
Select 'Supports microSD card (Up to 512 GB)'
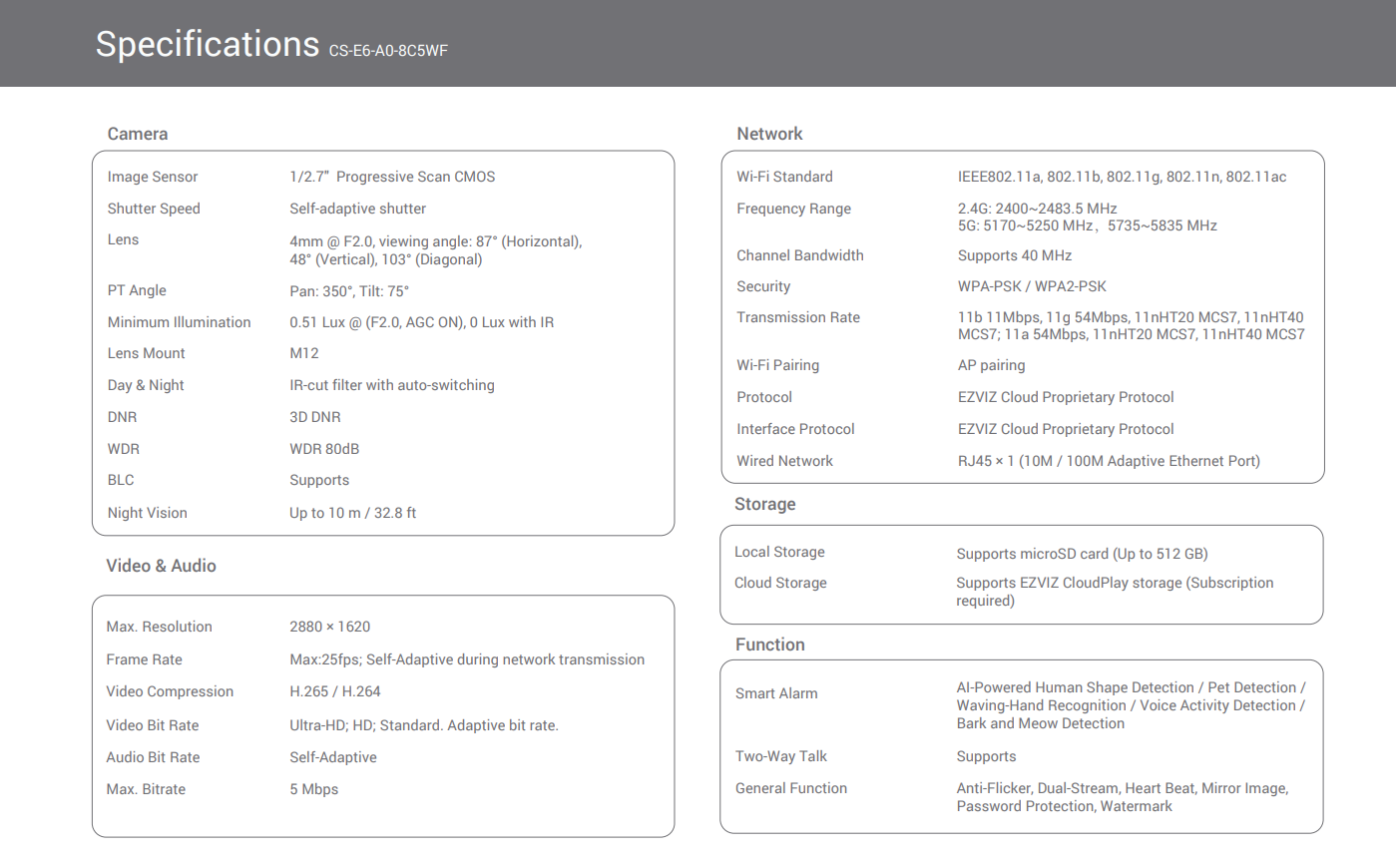click(1082, 554)
